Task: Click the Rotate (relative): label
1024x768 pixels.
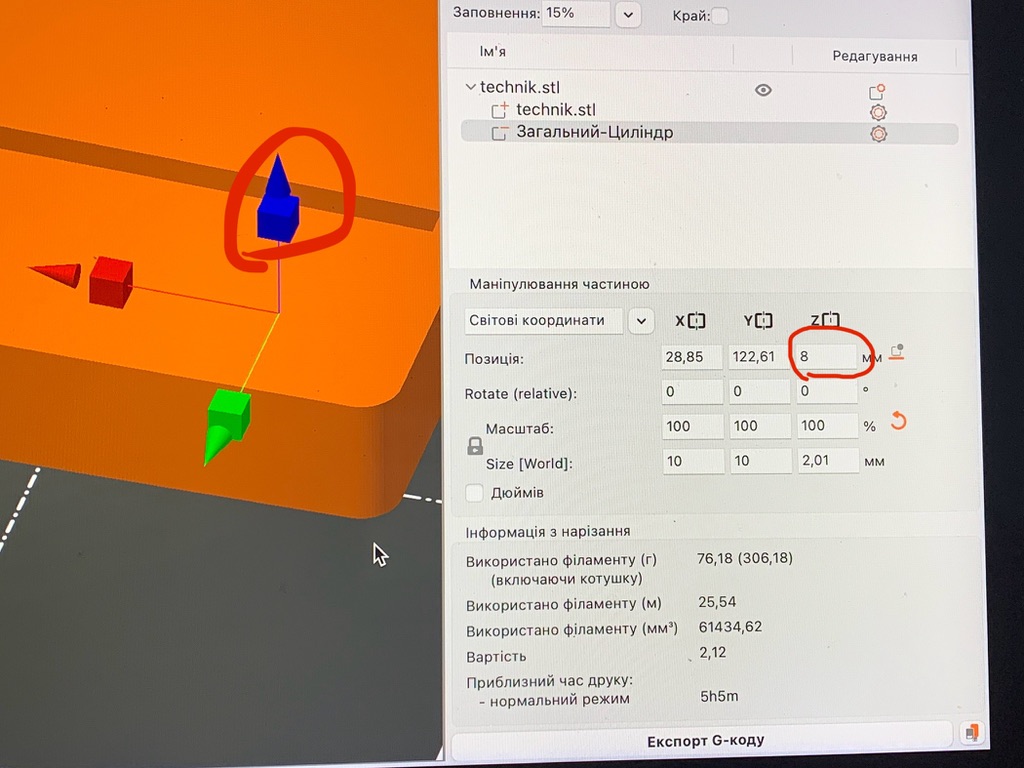Action: pyautogui.click(x=520, y=394)
